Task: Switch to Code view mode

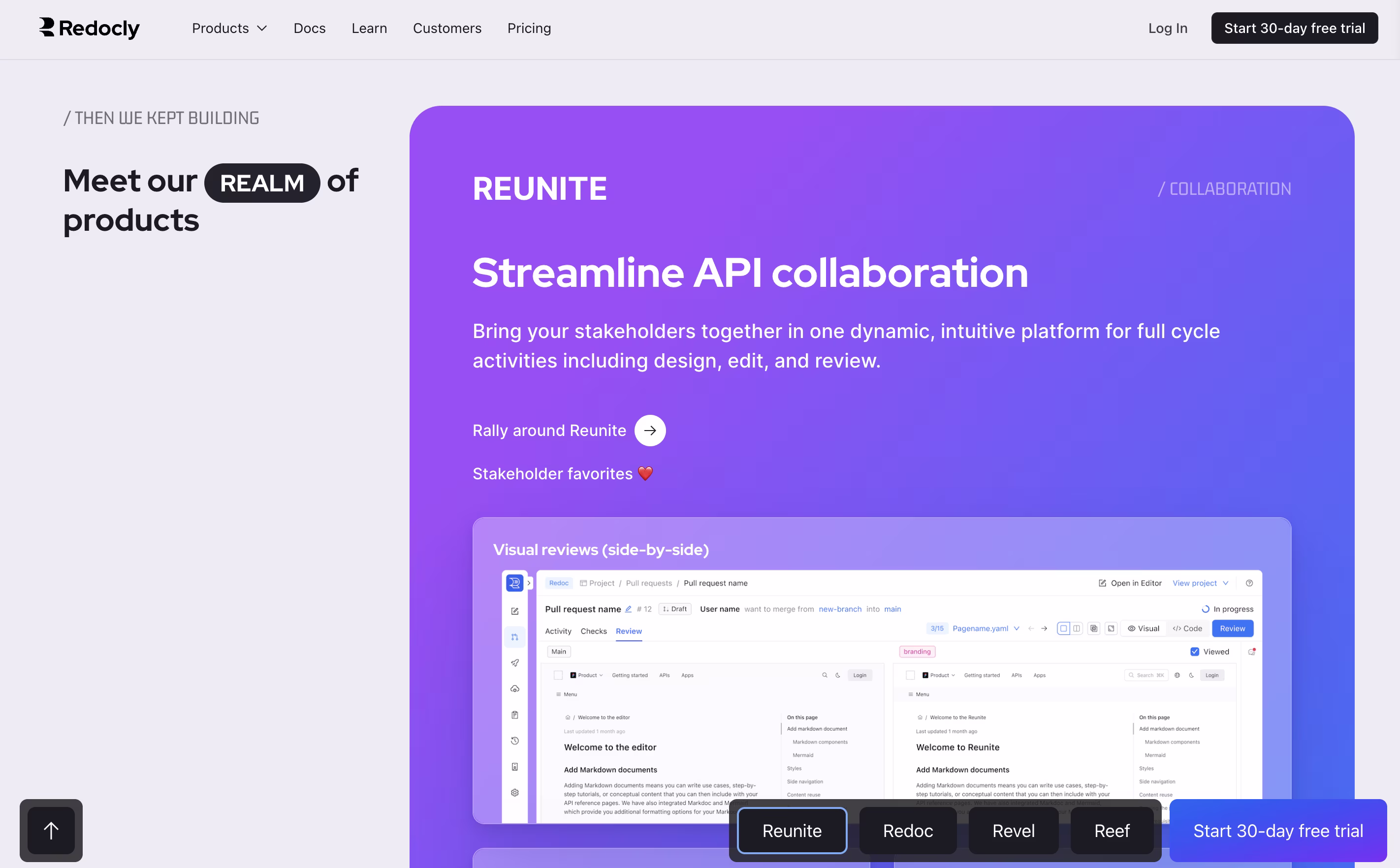Action: (1187, 629)
